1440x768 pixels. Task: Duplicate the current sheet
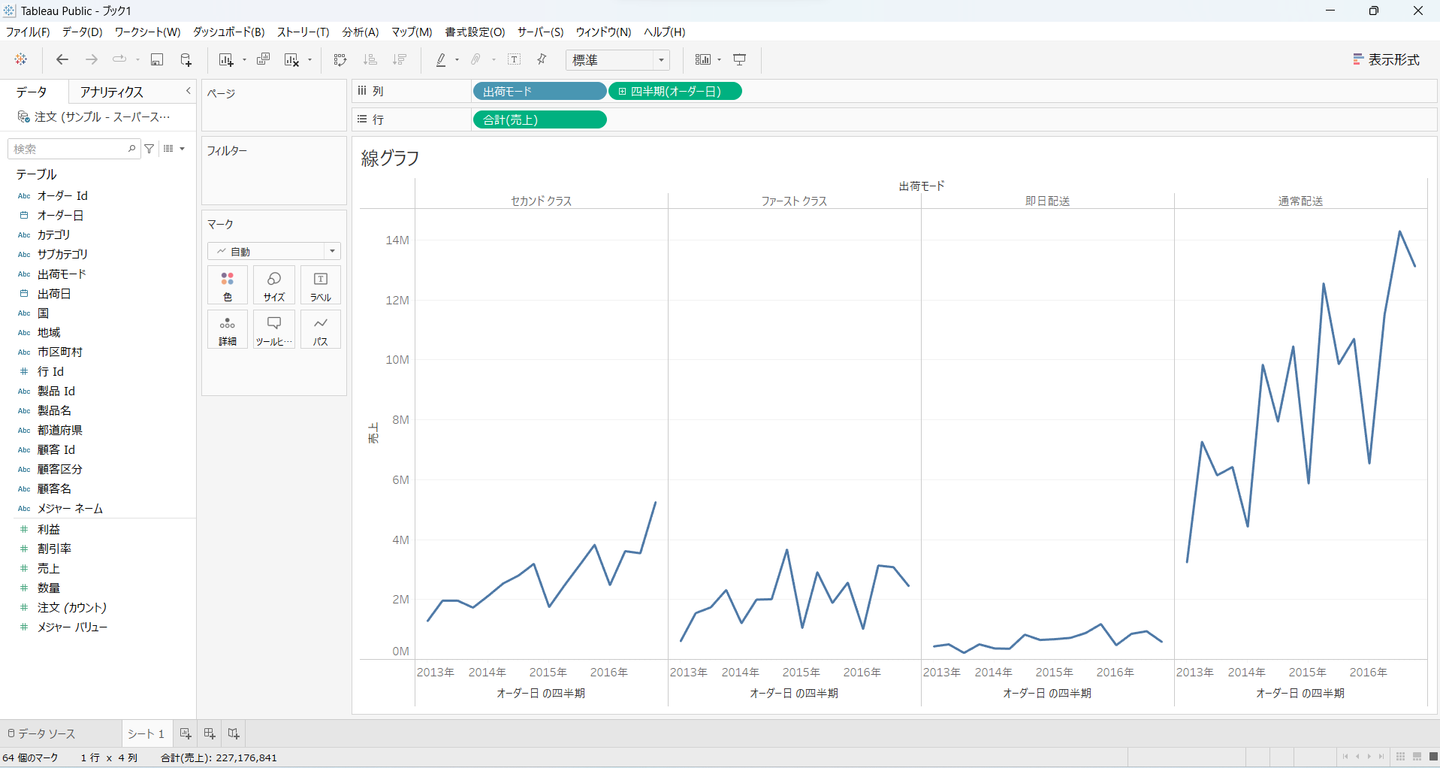(x=263, y=60)
